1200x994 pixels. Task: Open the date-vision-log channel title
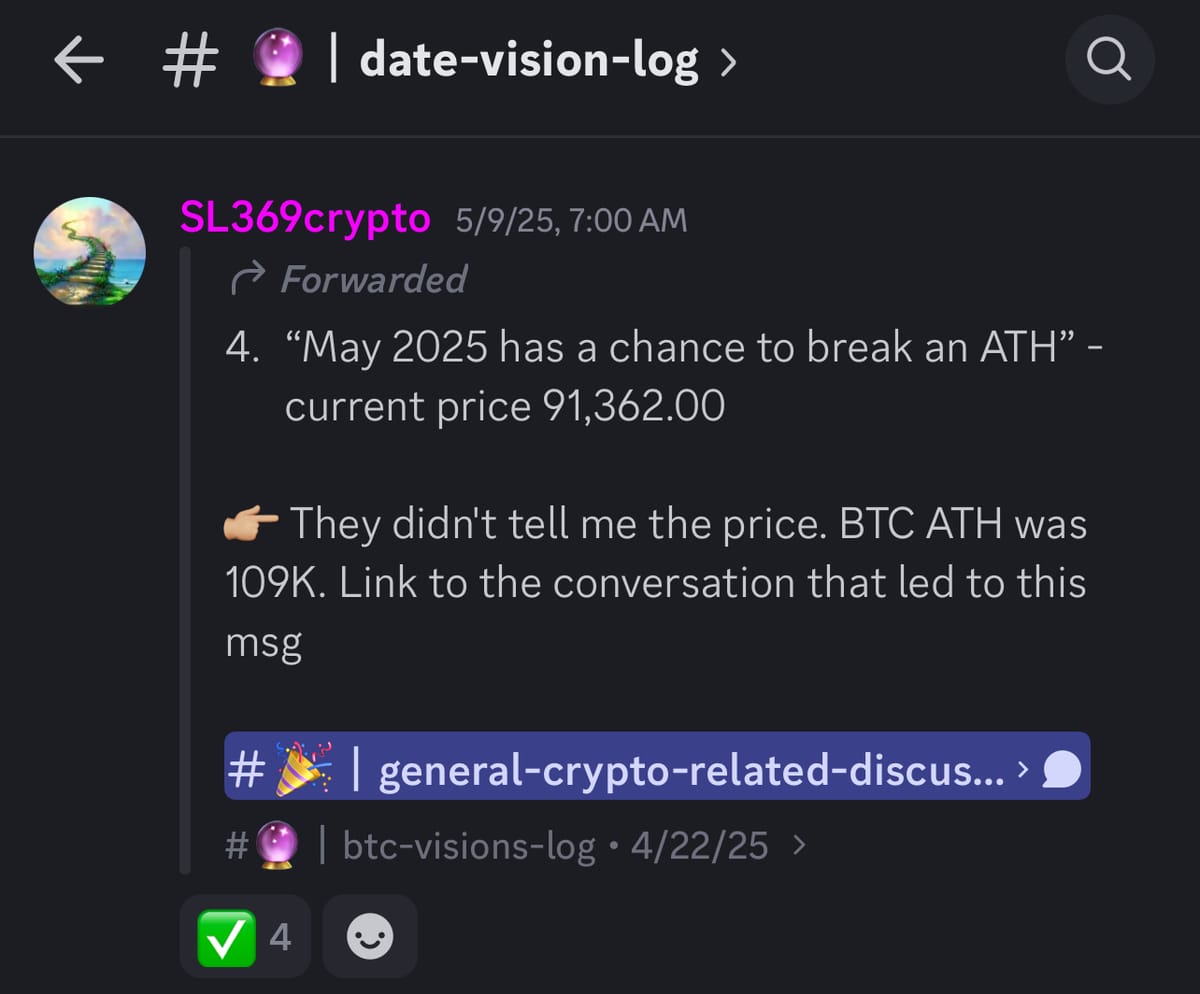point(529,62)
